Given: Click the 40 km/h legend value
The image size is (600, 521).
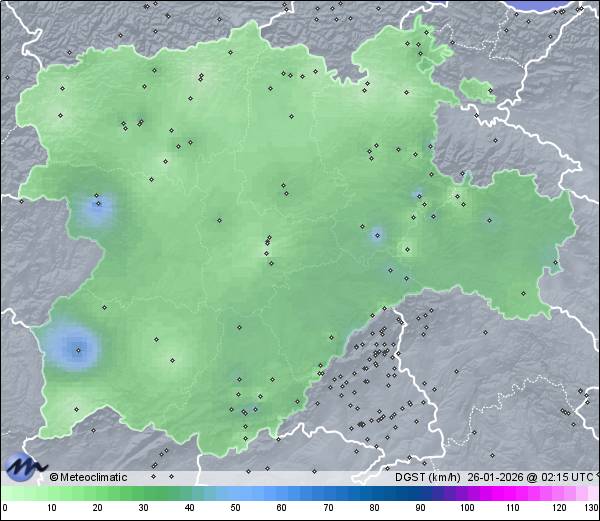Looking at the screenshot, I should (189, 507).
